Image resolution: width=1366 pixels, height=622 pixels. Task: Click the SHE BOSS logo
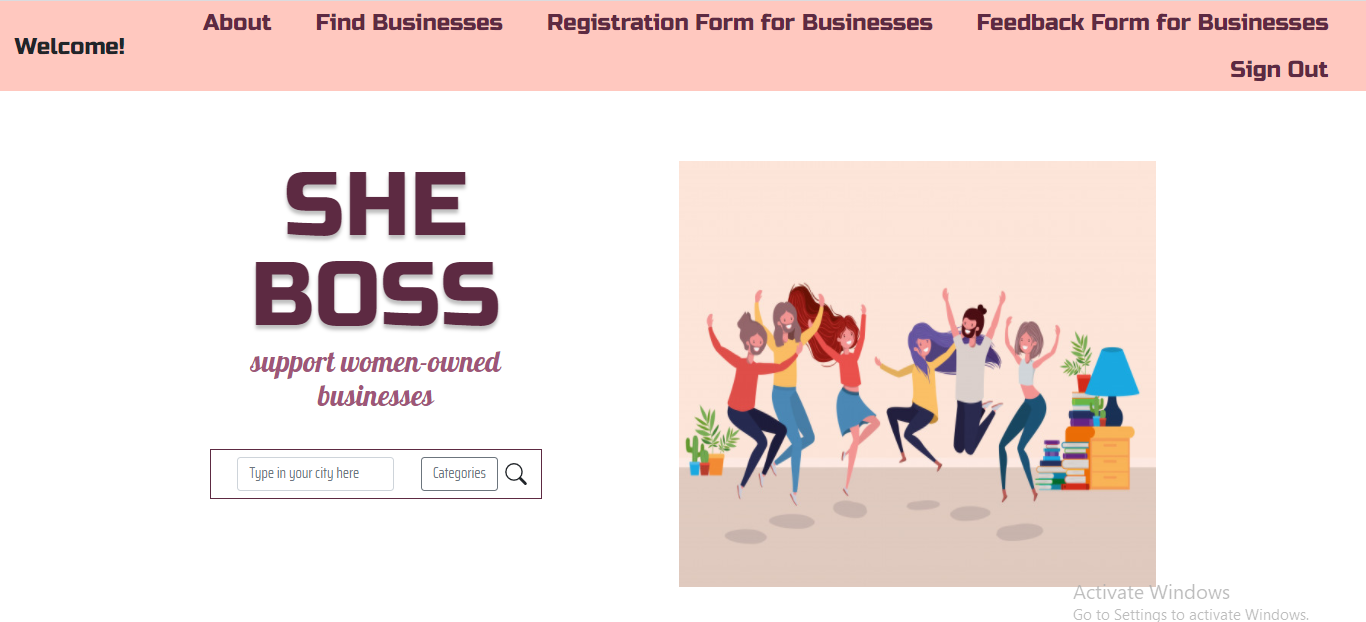(376, 250)
